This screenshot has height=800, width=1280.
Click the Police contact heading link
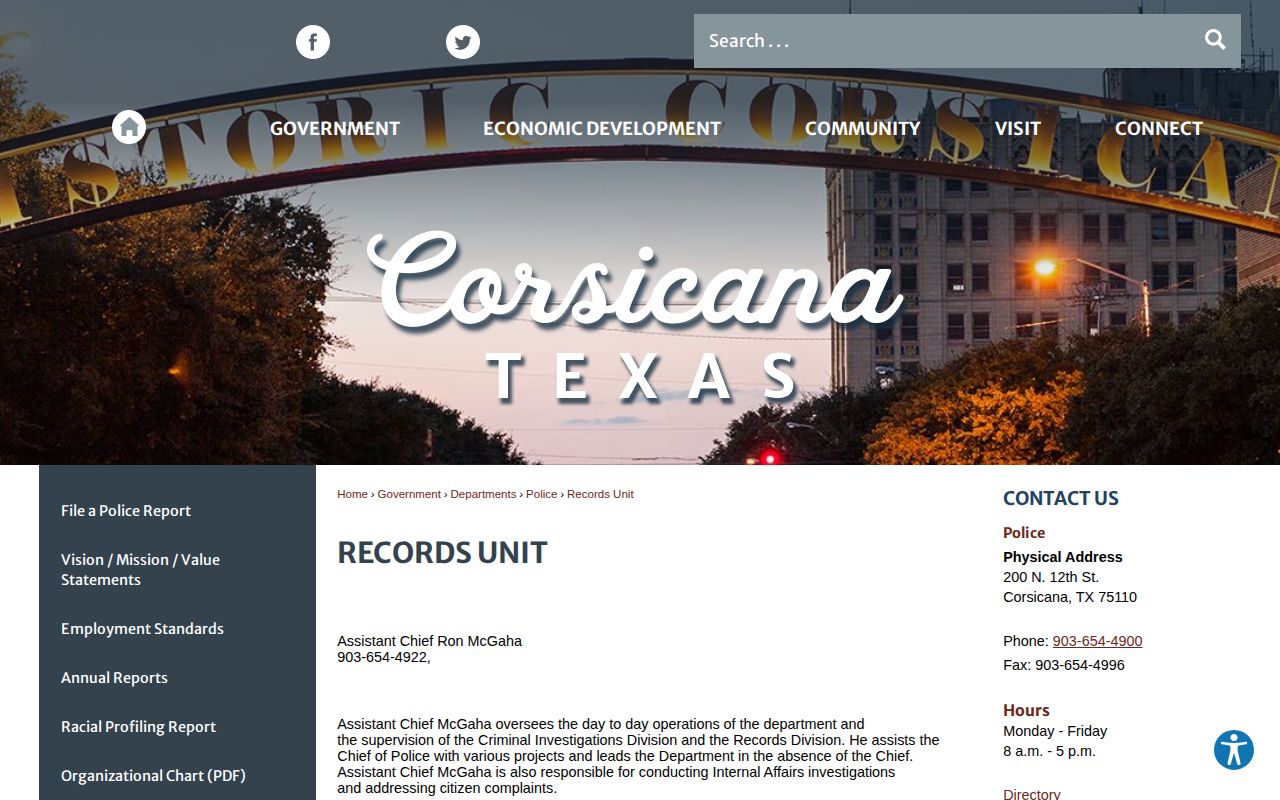click(x=1024, y=533)
